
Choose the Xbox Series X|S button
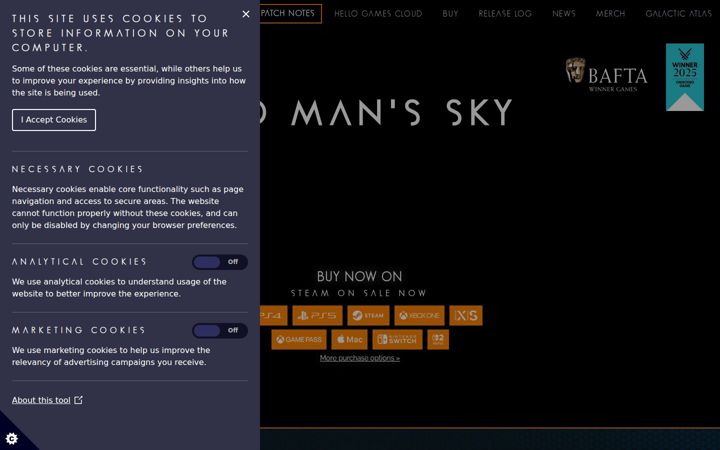[466, 315]
